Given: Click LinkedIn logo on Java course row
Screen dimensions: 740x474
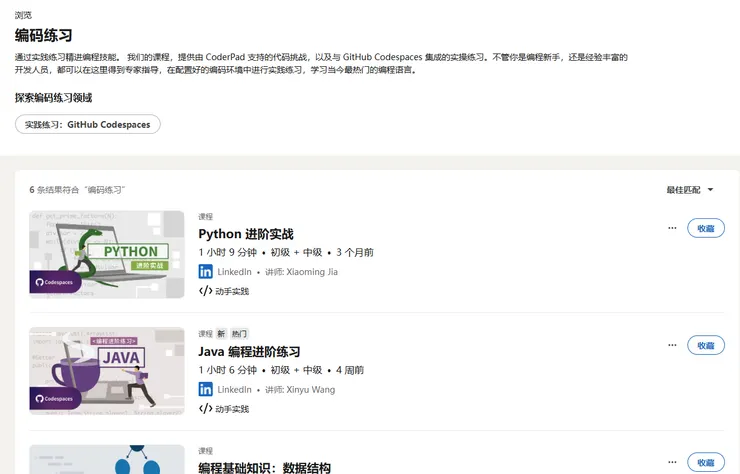Looking at the screenshot, I should [x=205, y=389].
